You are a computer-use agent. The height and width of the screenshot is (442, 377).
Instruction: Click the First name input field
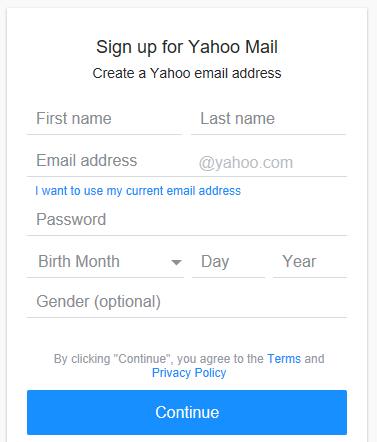[x=104, y=119]
